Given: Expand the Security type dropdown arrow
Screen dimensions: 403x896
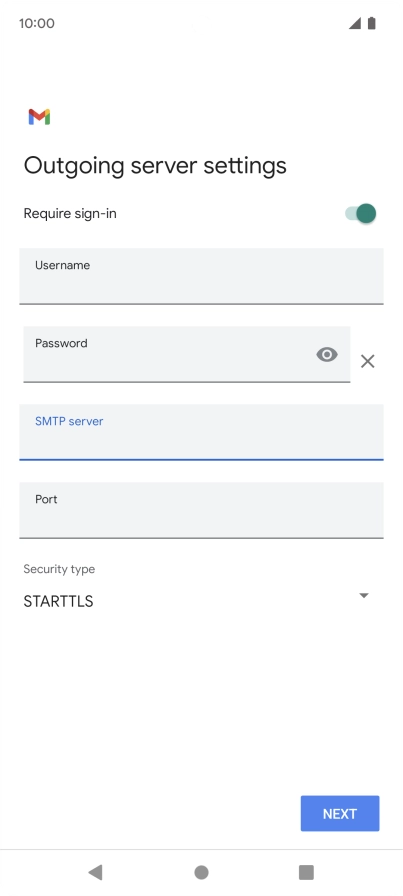Looking at the screenshot, I should tap(364, 595).
